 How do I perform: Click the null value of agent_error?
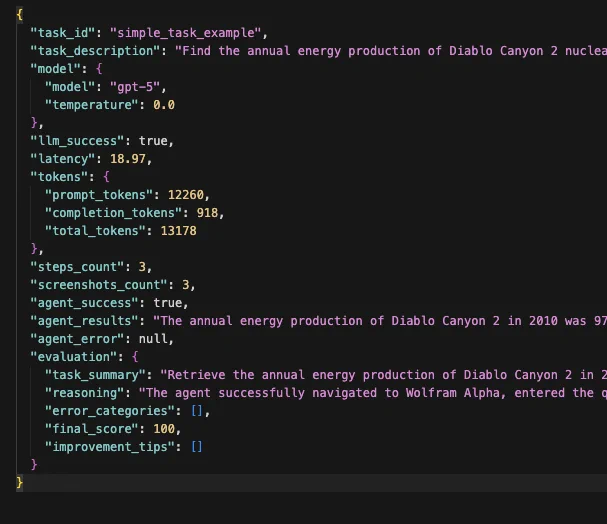[x=153, y=339]
